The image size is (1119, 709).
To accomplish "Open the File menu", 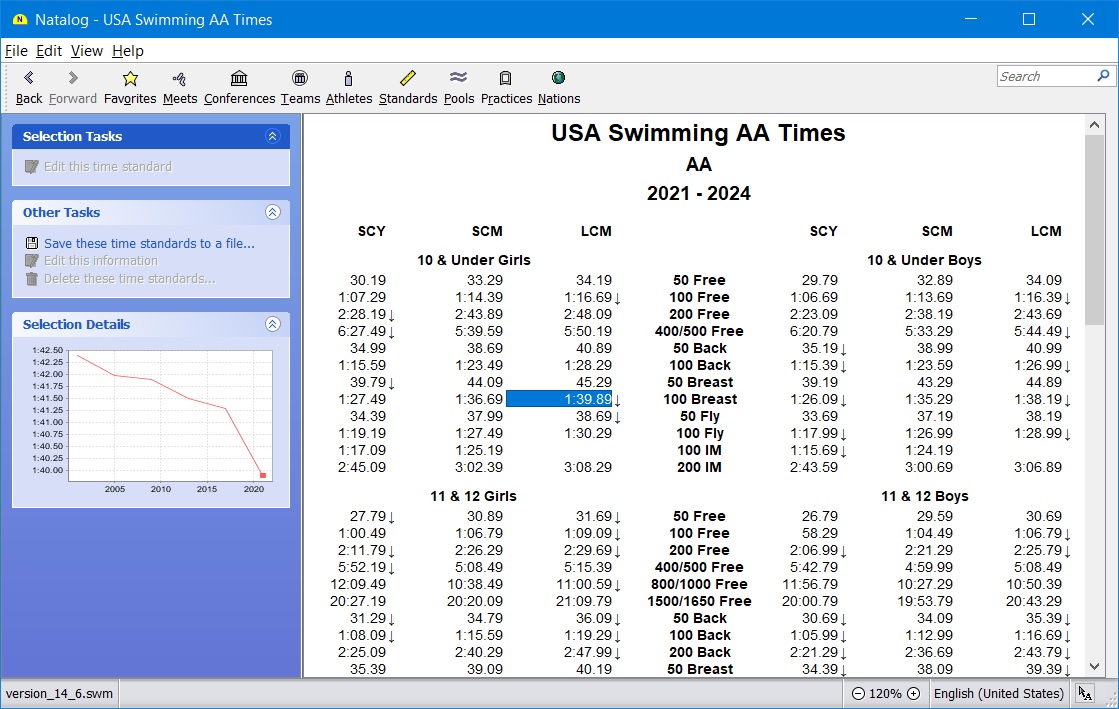I will pyautogui.click(x=16, y=51).
